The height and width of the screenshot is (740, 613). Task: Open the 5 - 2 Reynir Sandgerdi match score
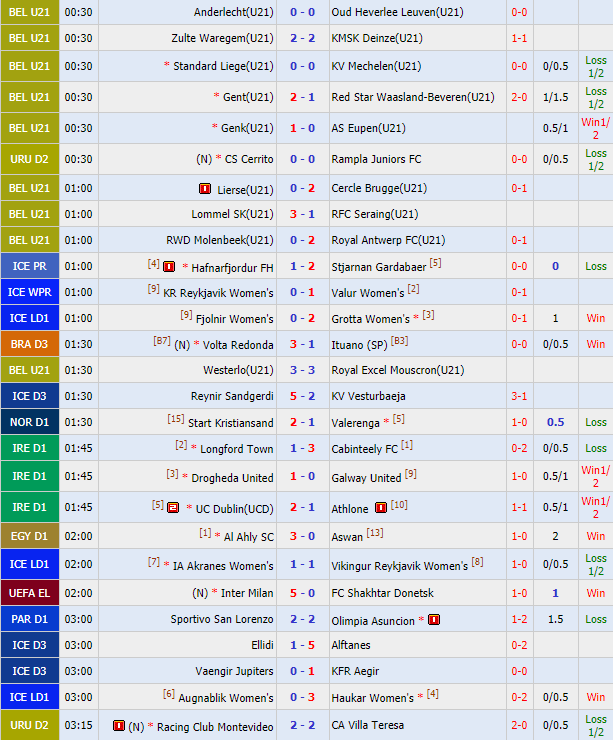click(x=302, y=396)
